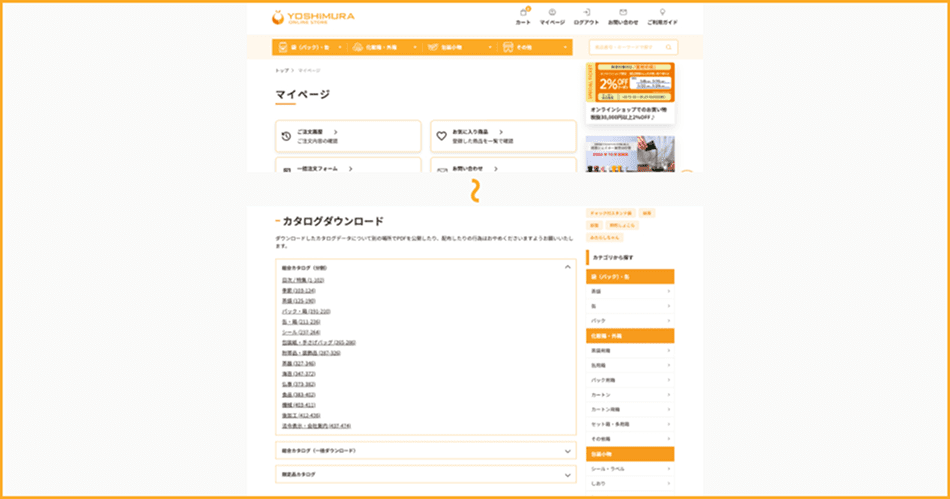This screenshot has height=499, width=950.
Task: Click the product search input field
Action: (626, 47)
